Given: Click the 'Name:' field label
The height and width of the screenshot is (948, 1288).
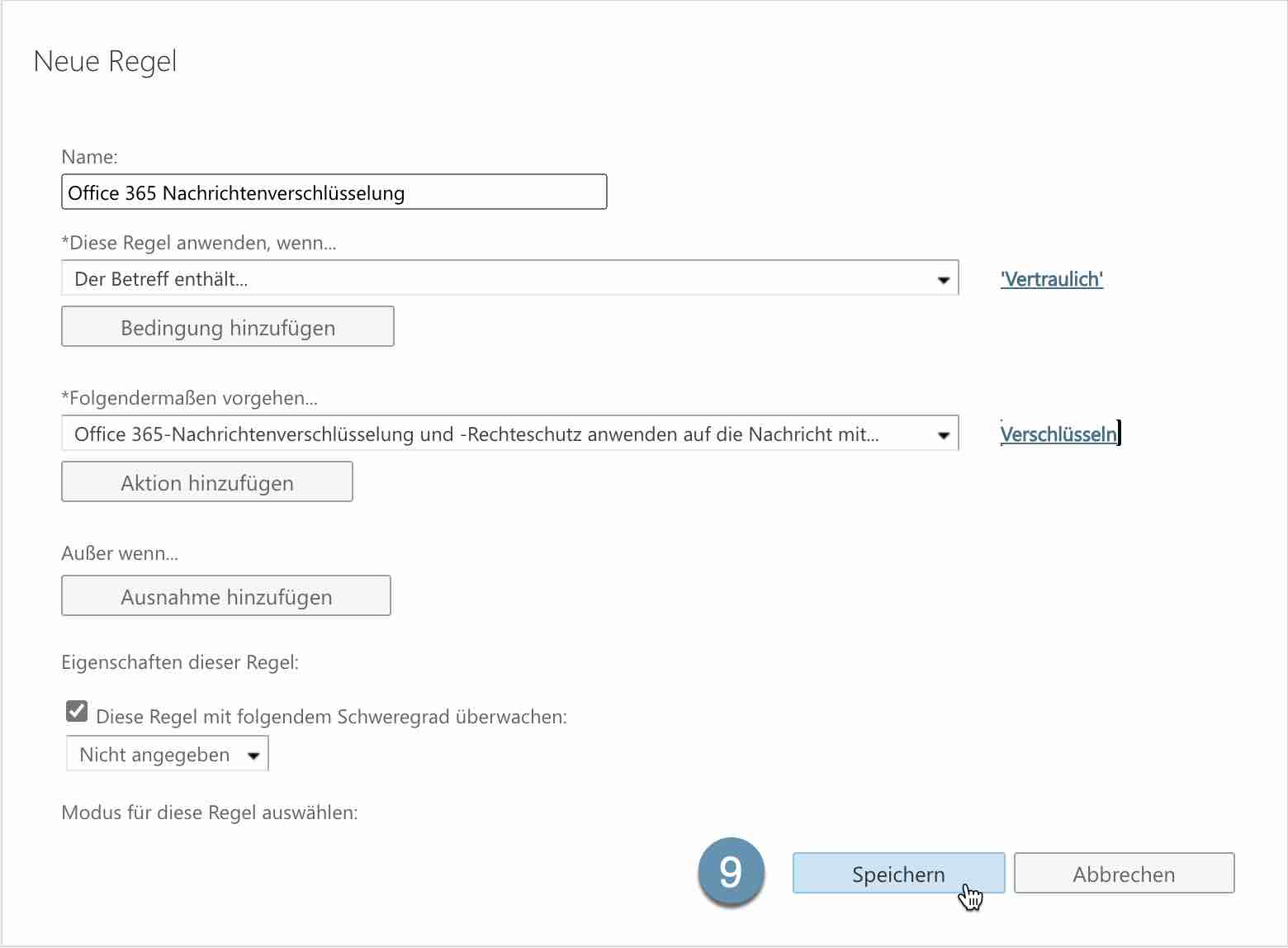Looking at the screenshot, I should [89, 157].
